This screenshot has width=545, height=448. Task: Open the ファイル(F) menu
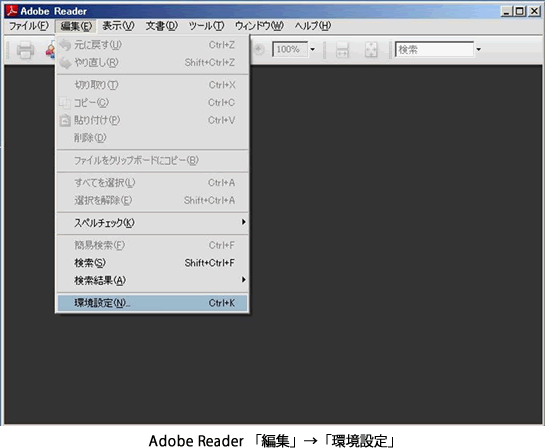point(29,26)
